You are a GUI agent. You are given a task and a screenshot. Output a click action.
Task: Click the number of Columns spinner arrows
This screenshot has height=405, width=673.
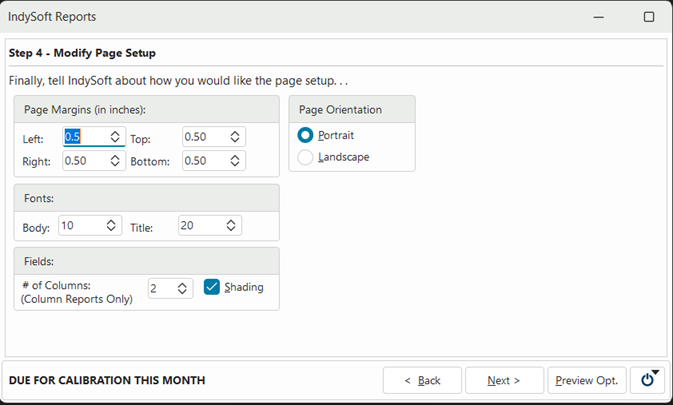pos(182,288)
